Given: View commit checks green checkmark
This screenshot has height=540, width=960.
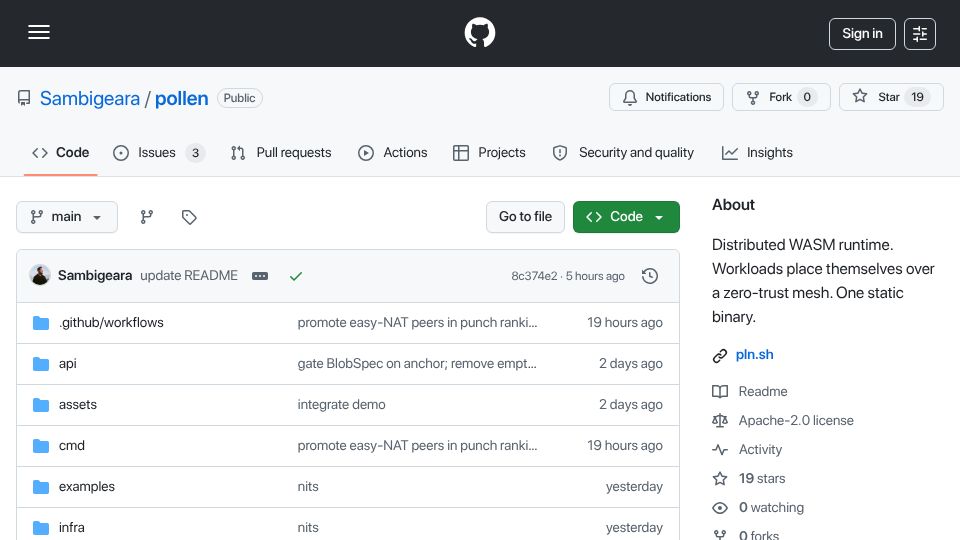Looking at the screenshot, I should pos(296,276).
